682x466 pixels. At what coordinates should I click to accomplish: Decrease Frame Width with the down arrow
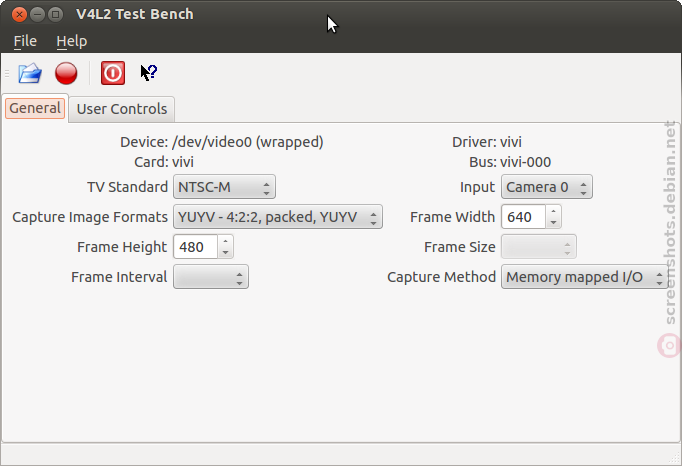[x=553, y=222]
